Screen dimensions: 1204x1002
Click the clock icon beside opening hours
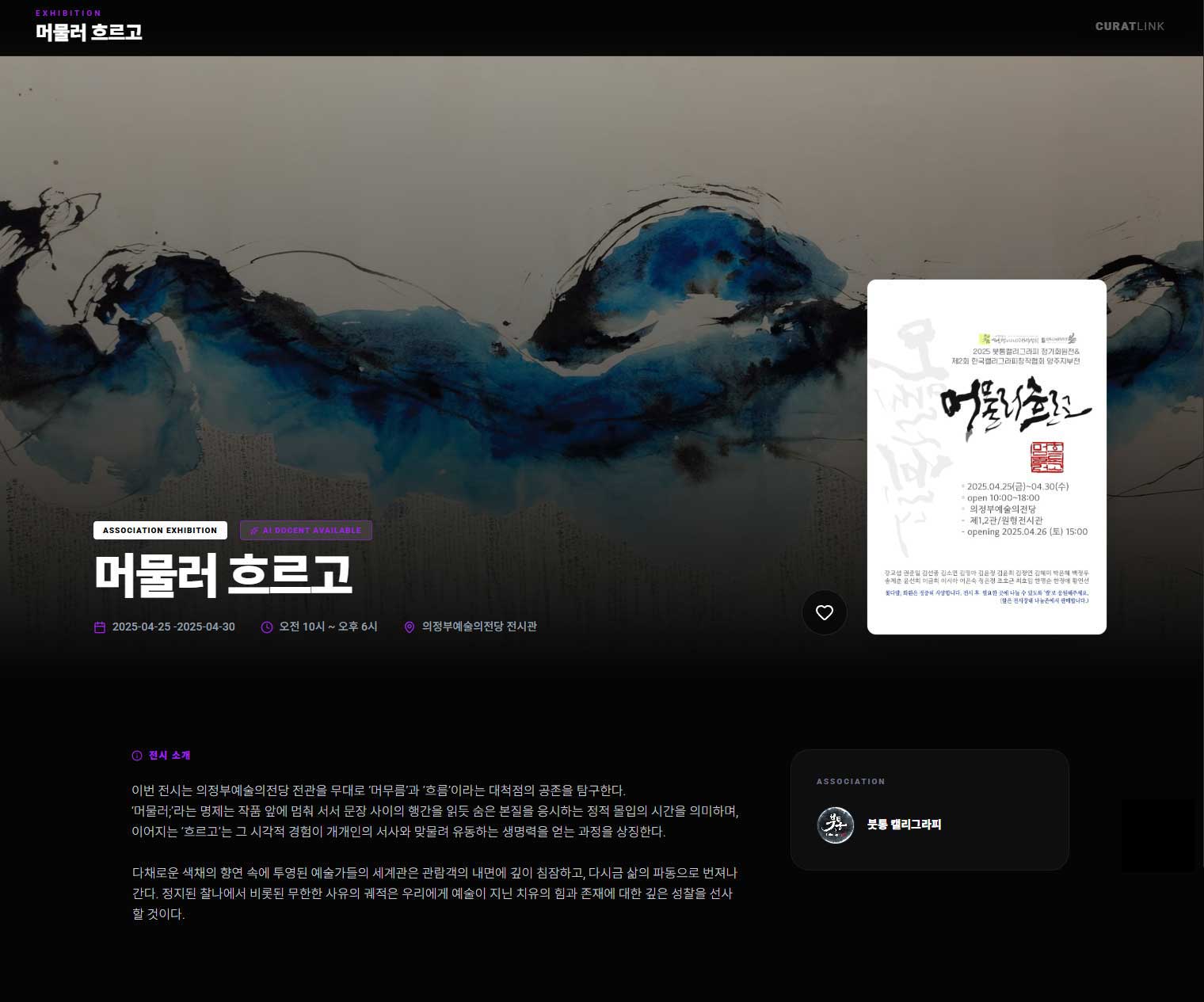coord(267,627)
